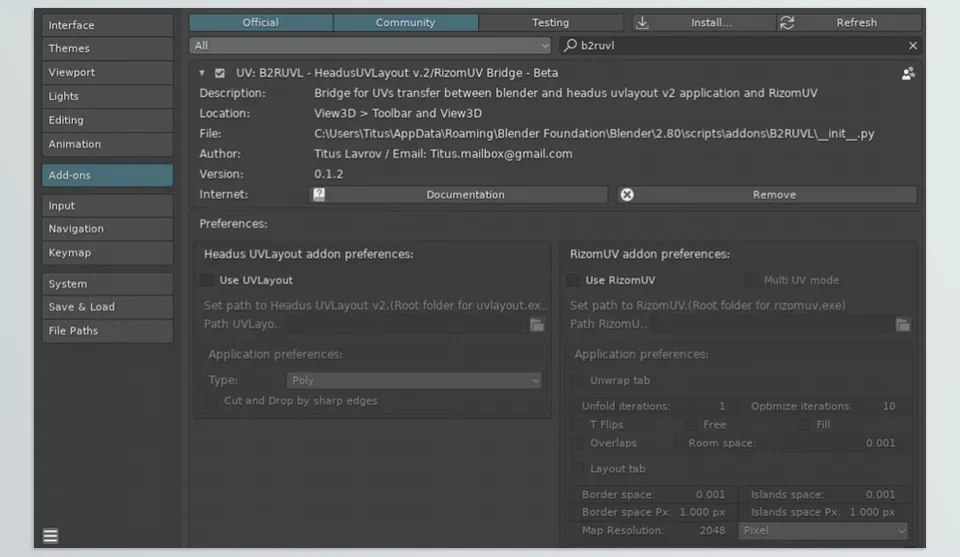Select the Add-ons preferences section
Image resolution: width=960 pixels, height=557 pixels.
pos(108,175)
